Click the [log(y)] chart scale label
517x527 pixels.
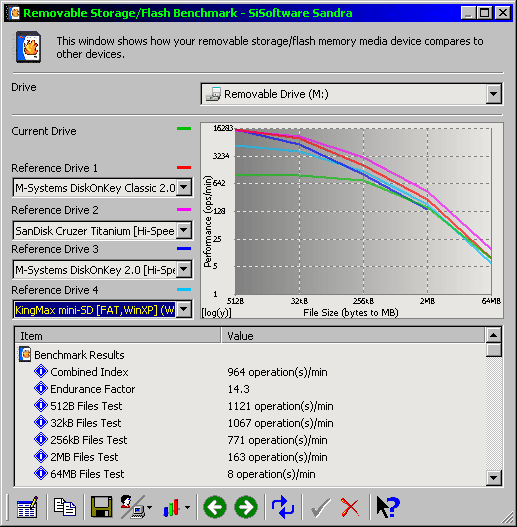pos(216,313)
